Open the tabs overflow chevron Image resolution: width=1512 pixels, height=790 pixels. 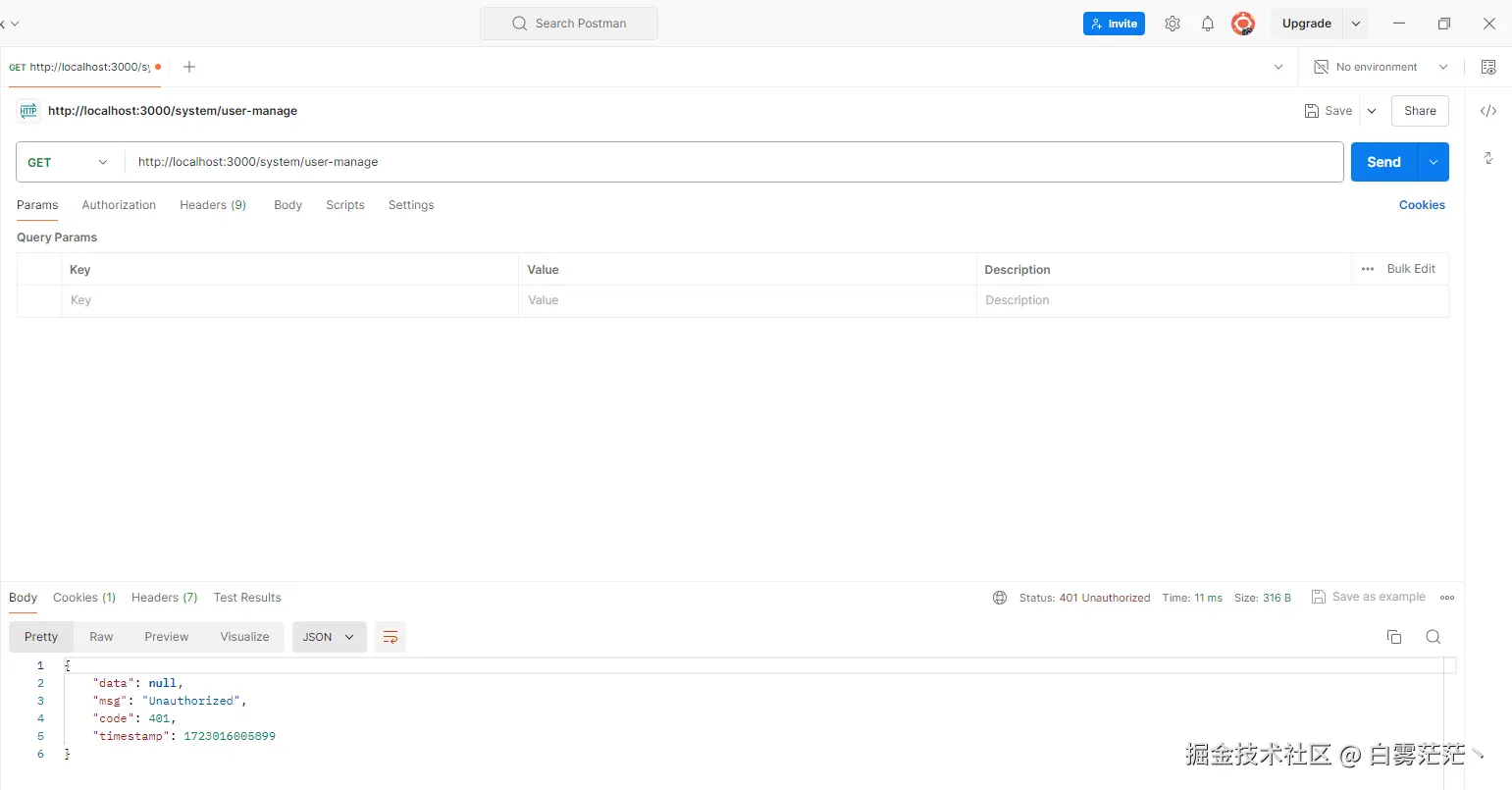coord(1278,67)
